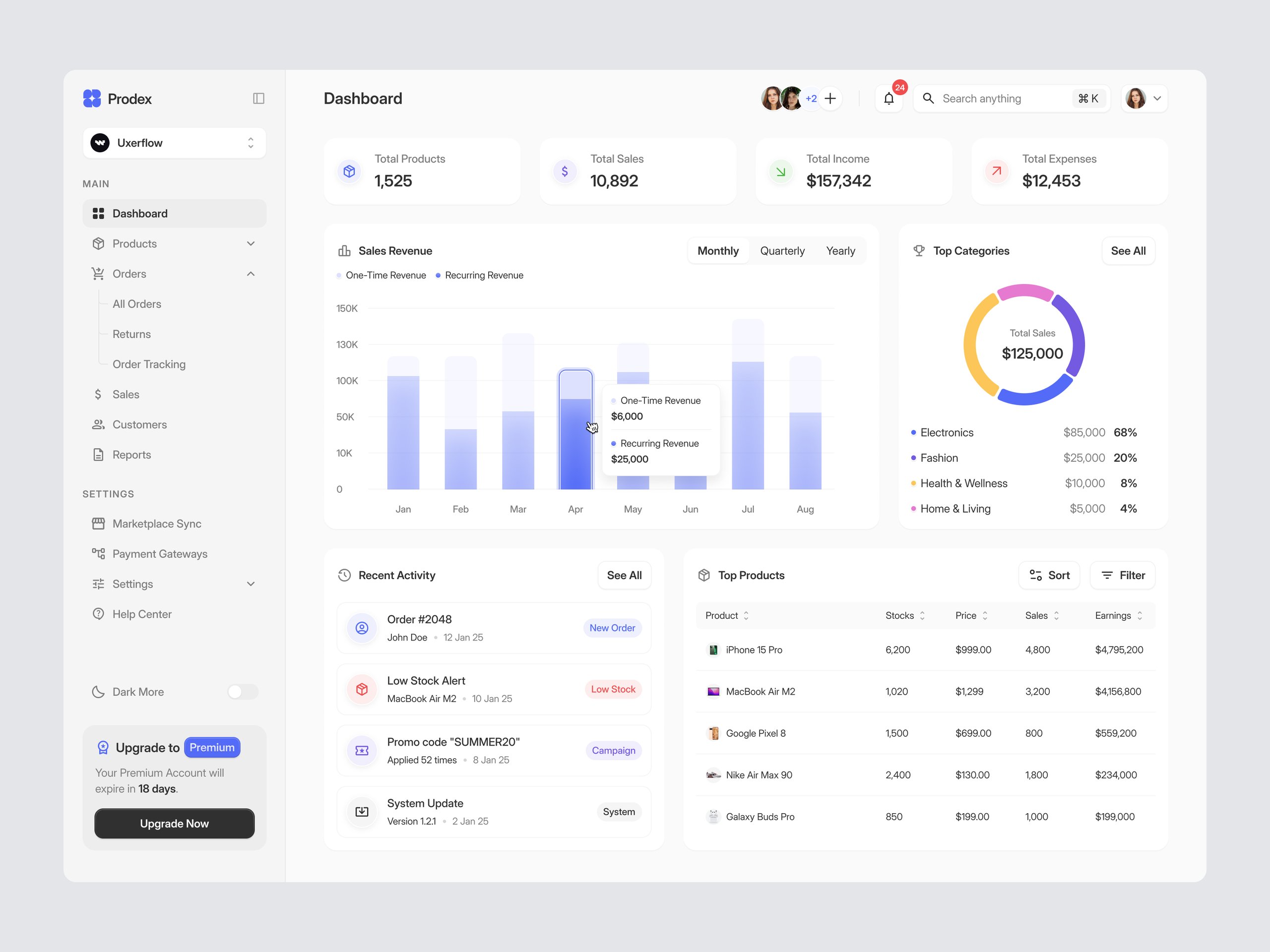The image size is (1270, 952).
Task: Open the search magnifier icon
Action: coord(928,98)
